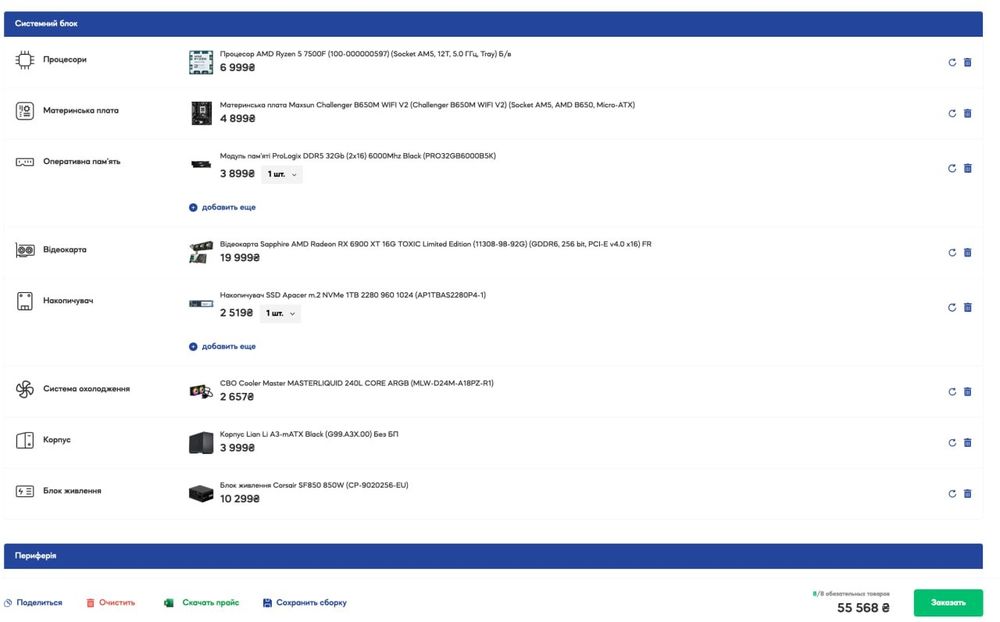Screen dimensions: 1000x622
Task: Delete the Lian Li A3-mATX case
Action: (967, 443)
